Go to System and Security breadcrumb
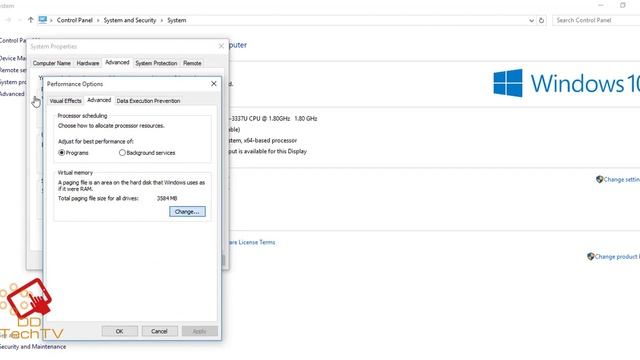The image size is (640, 360). (x=130, y=20)
